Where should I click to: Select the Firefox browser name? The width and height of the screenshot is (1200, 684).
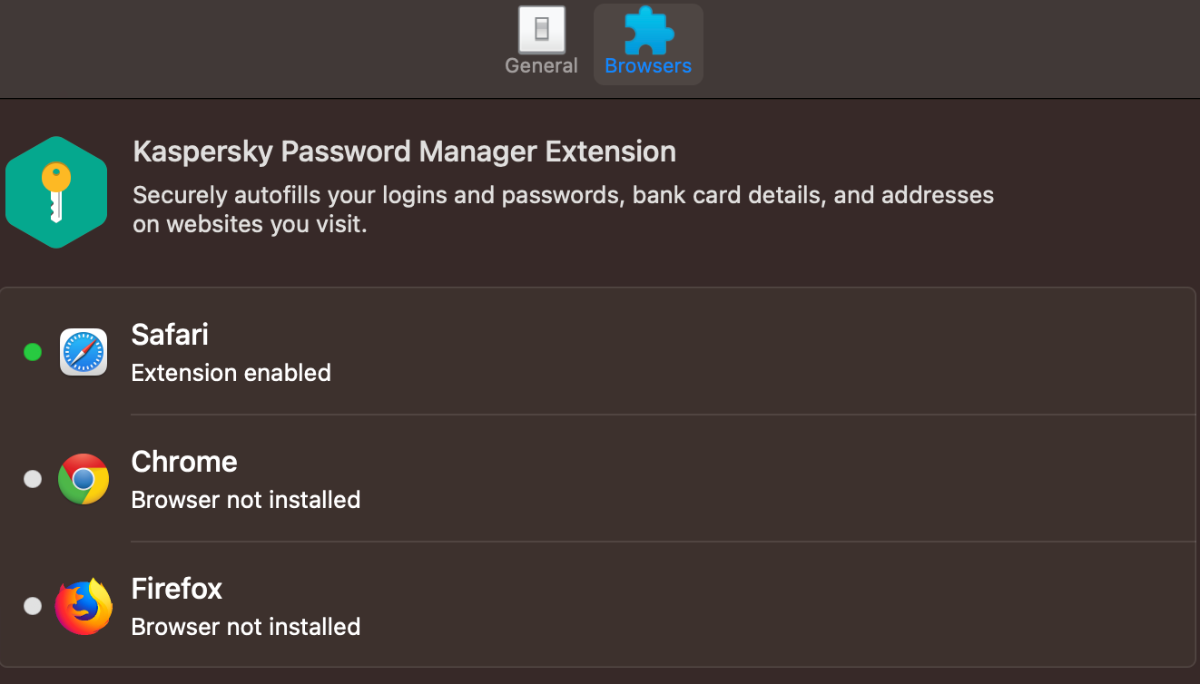click(177, 588)
